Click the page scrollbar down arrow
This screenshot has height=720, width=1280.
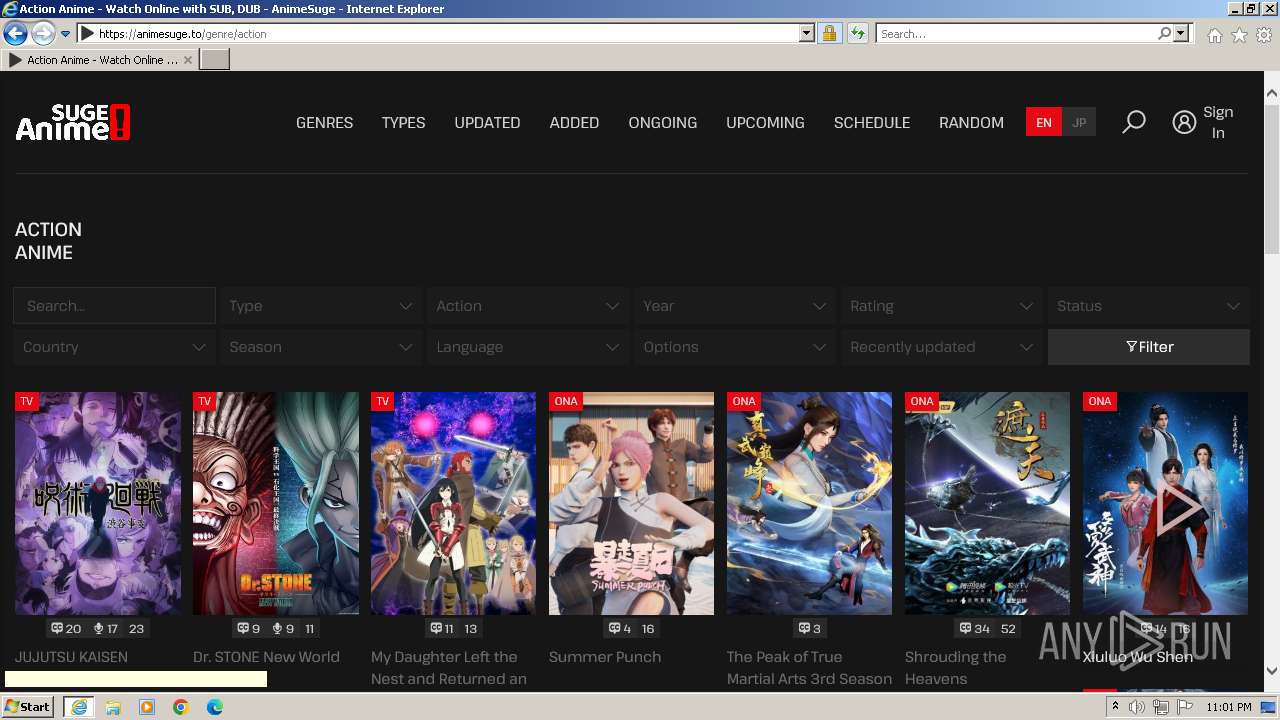coord(1272,671)
